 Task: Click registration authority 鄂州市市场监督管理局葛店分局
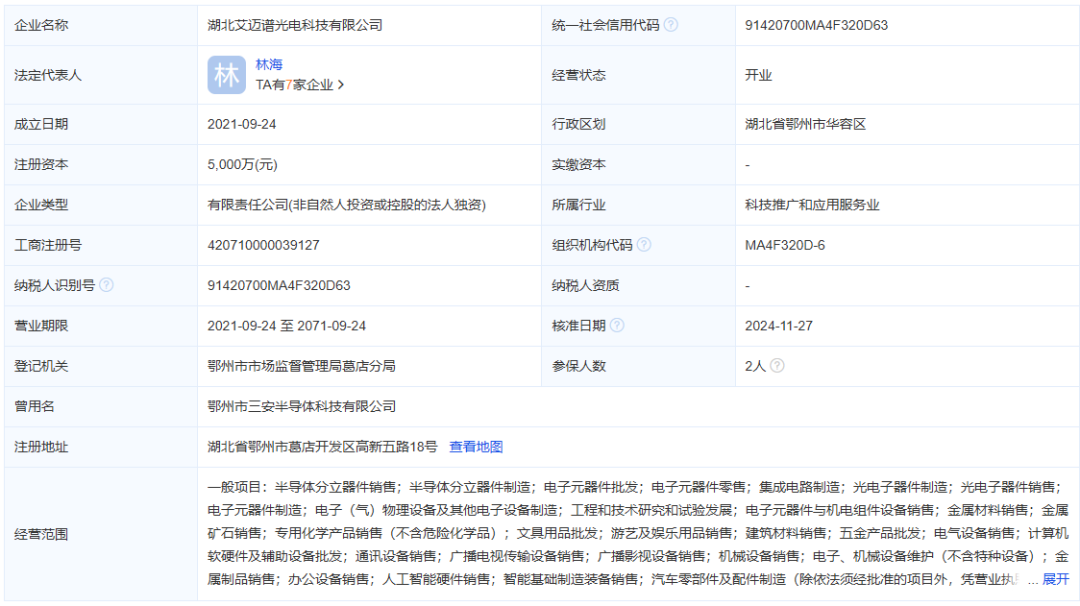[301, 366]
